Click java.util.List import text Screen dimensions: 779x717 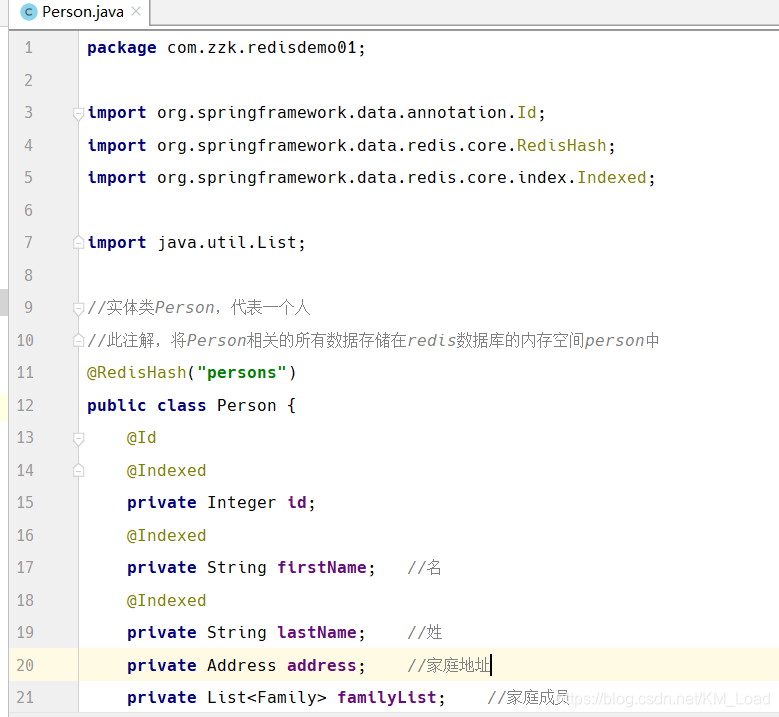pos(227,243)
